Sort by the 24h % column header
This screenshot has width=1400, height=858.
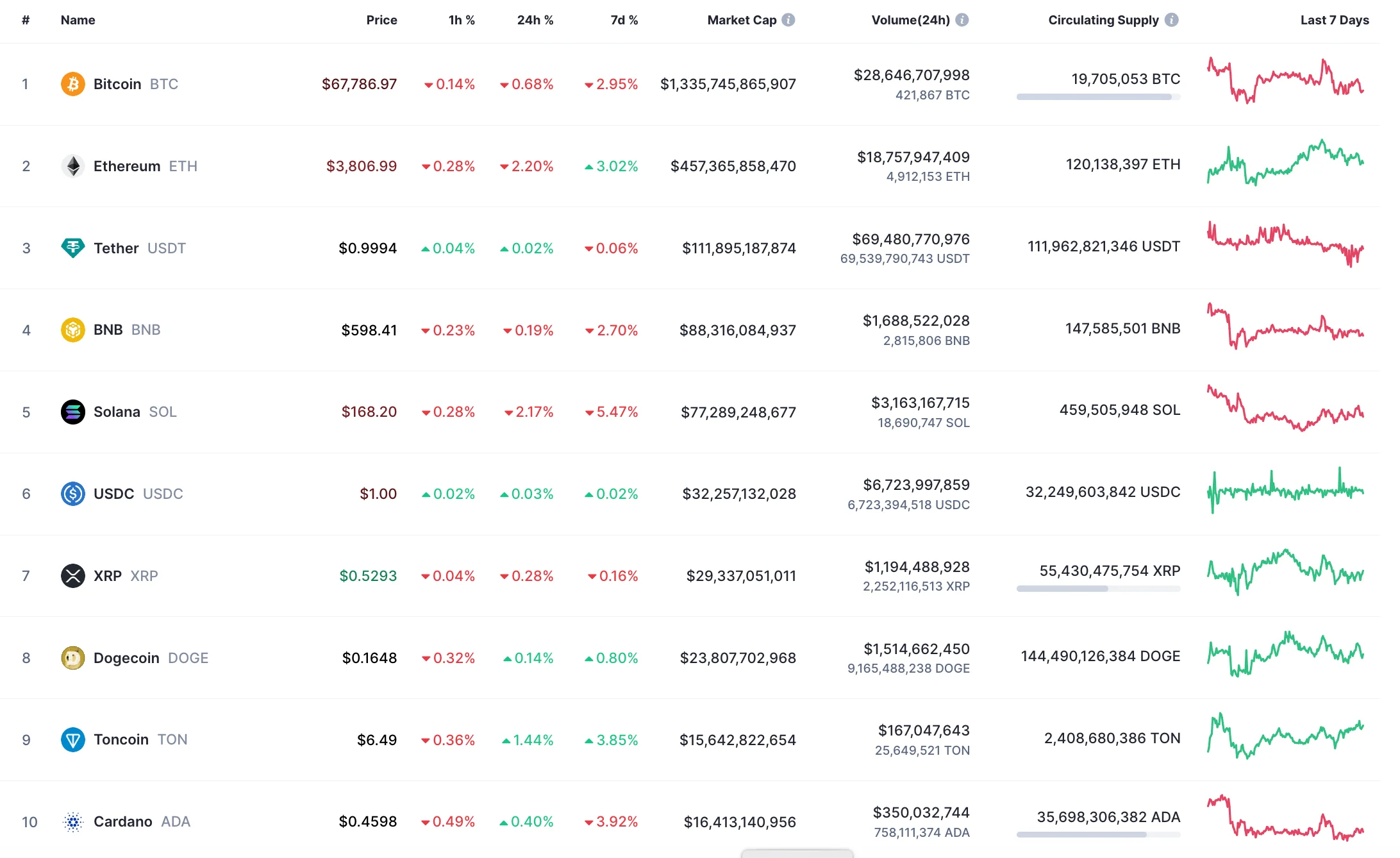coord(535,20)
